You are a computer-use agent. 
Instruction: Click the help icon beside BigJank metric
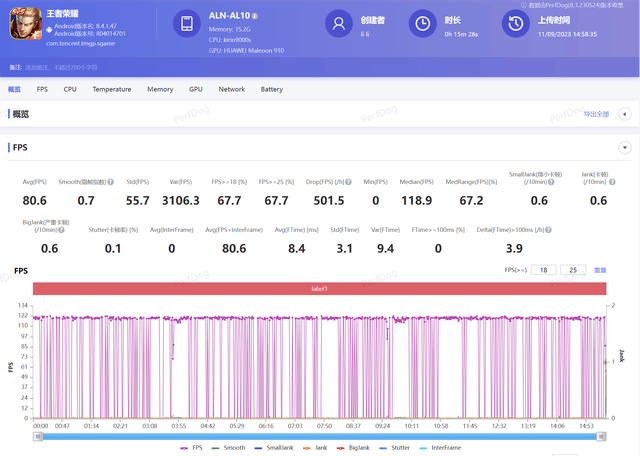[x=61, y=230]
